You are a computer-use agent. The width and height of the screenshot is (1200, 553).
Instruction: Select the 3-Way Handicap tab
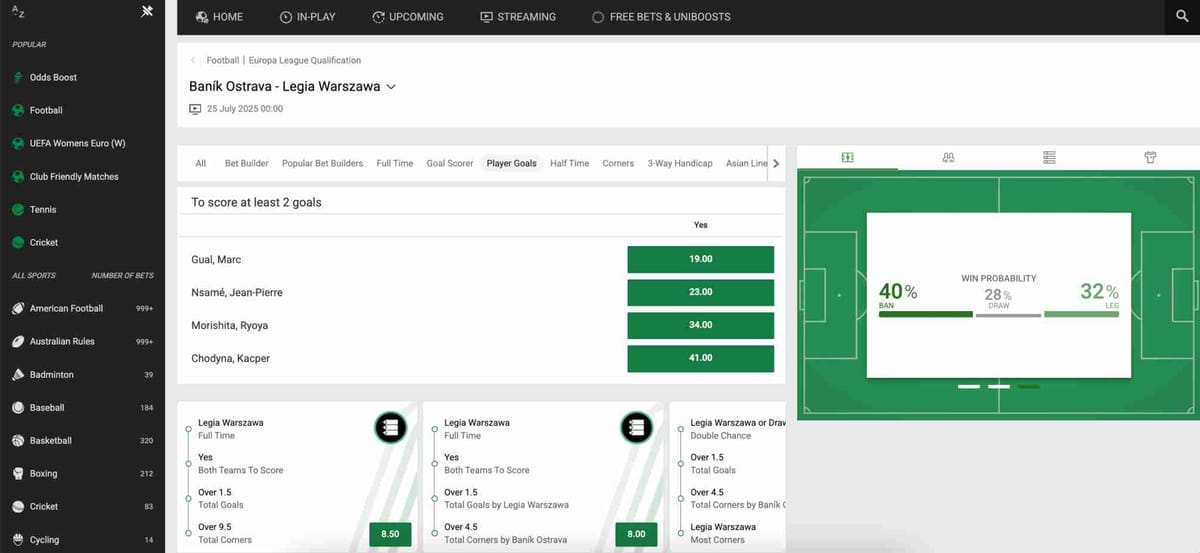[680, 163]
